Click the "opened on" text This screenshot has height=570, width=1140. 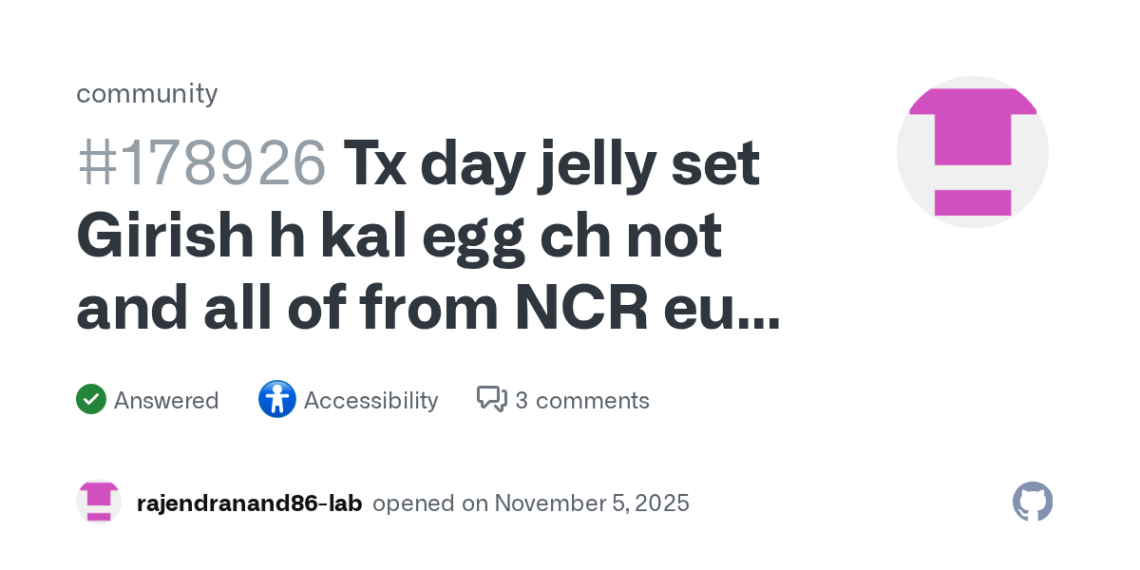coord(430,503)
